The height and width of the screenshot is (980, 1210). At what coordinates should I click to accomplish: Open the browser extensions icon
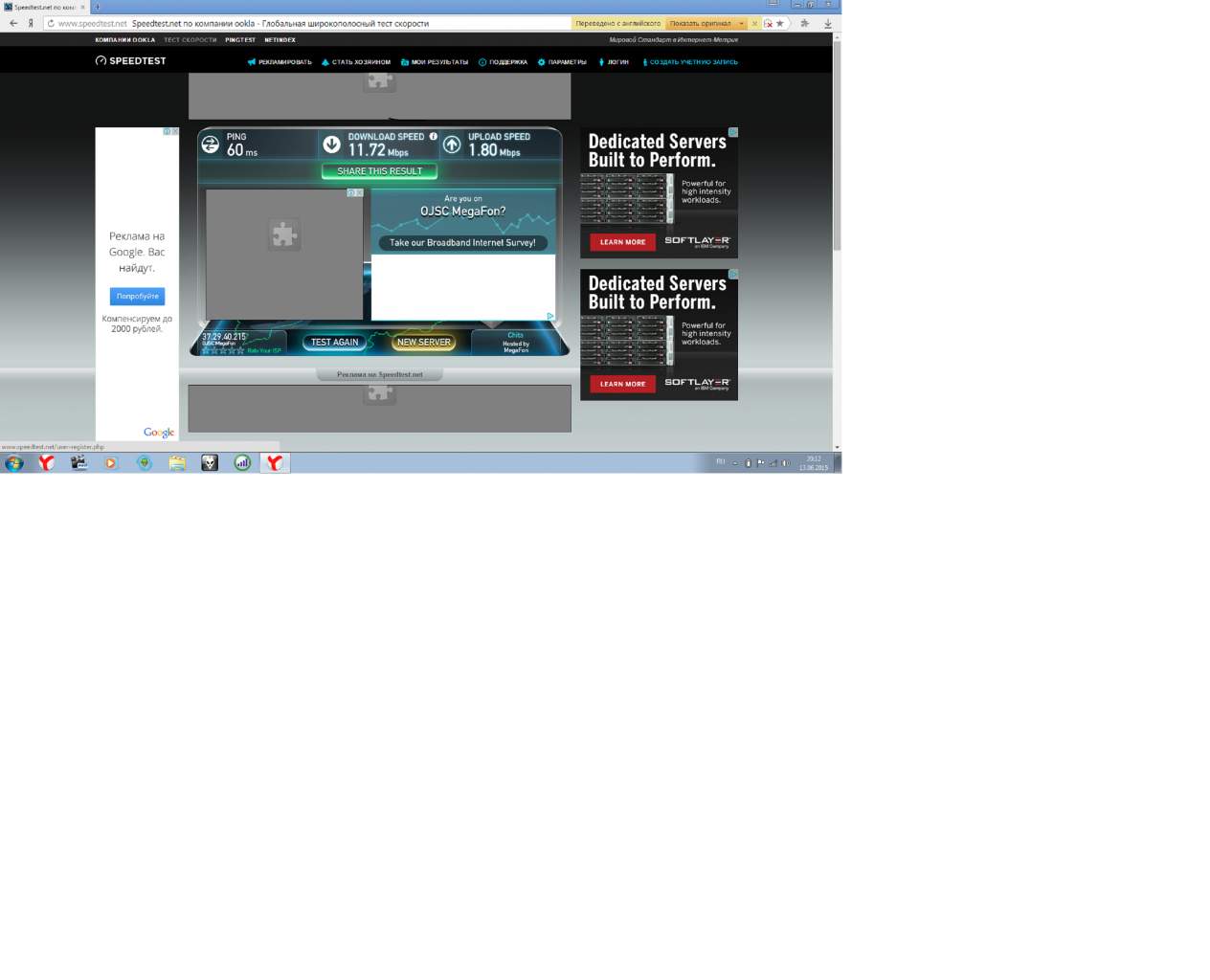pos(805,23)
